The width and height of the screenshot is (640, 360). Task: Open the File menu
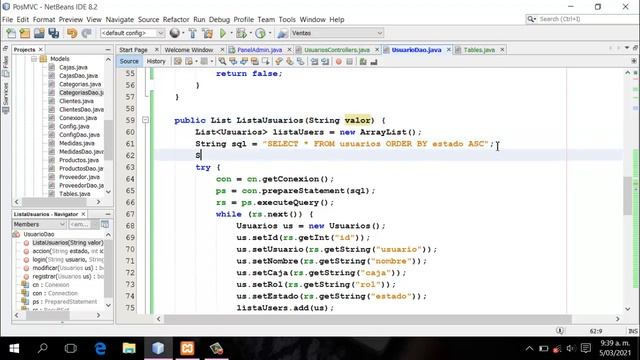7,19
